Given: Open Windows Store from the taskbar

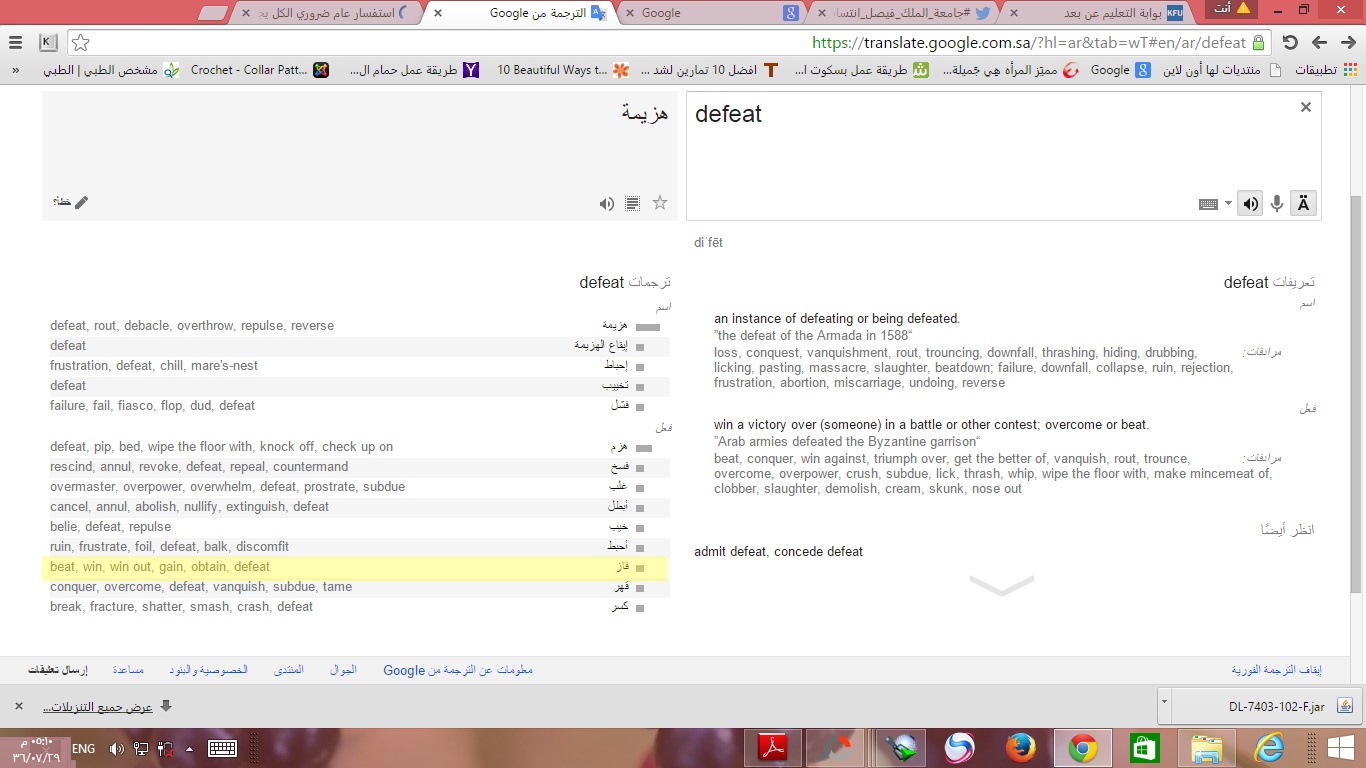Looking at the screenshot, I should [x=1145, y=748].
